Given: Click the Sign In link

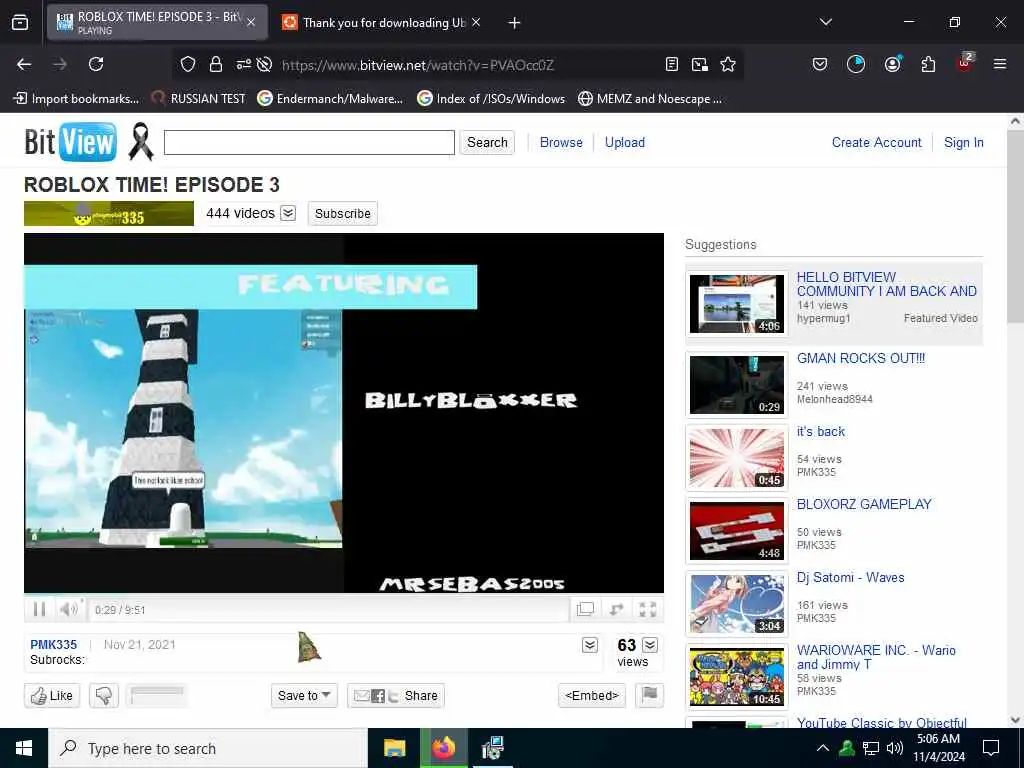Looking at the screenshot, I should (x=963, y=142).
